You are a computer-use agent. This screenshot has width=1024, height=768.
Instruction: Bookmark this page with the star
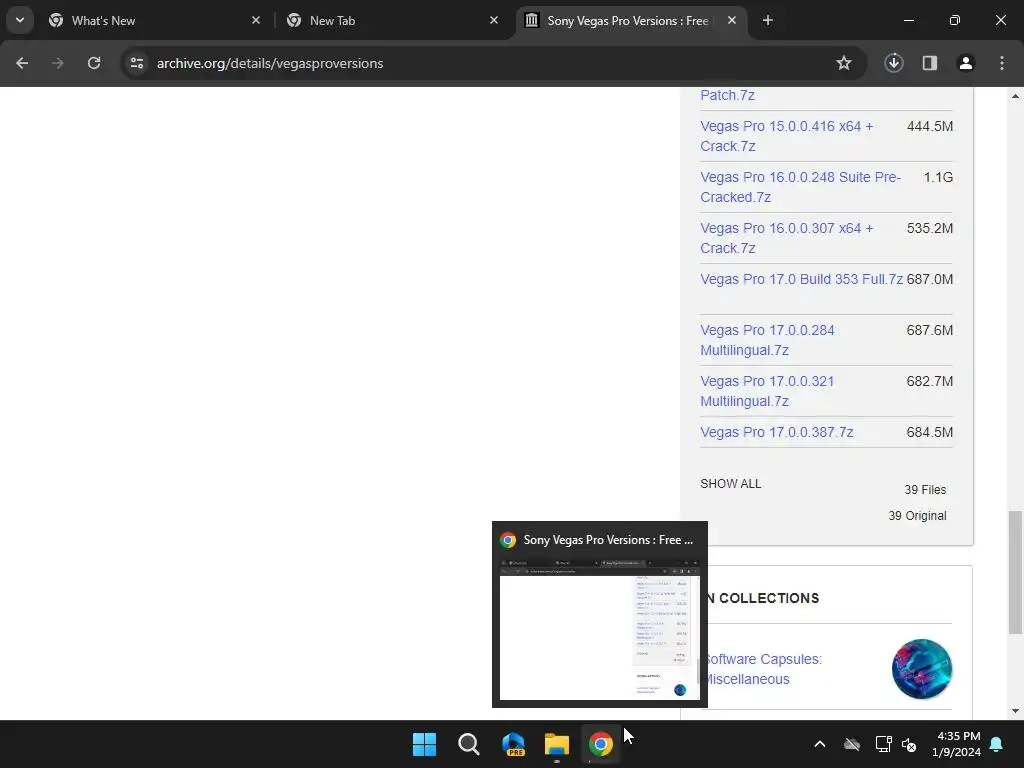point(844,63)
